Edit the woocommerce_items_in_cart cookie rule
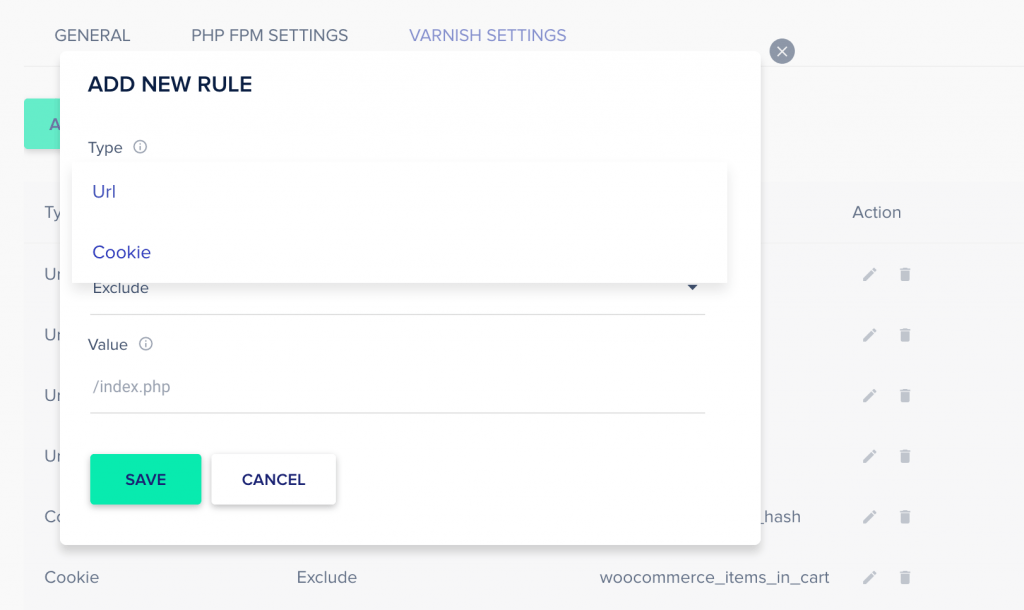 click(x=869, y=577)
